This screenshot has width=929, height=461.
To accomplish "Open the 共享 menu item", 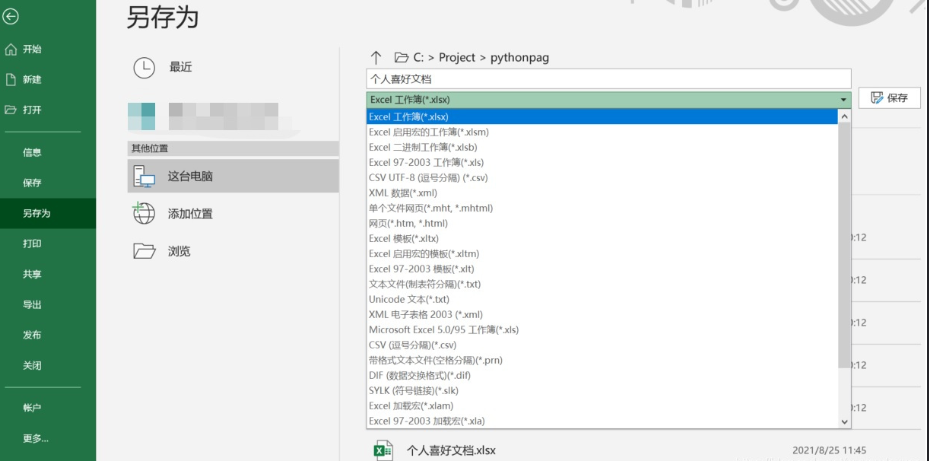I will [x=32, y=274].
